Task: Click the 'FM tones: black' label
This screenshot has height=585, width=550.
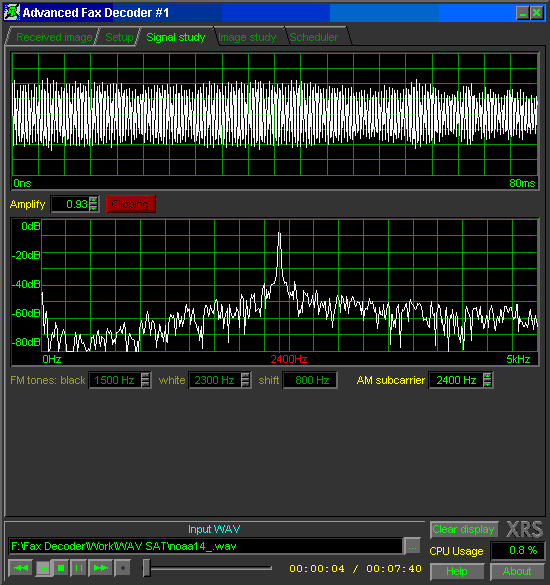Action: [48, 380]
